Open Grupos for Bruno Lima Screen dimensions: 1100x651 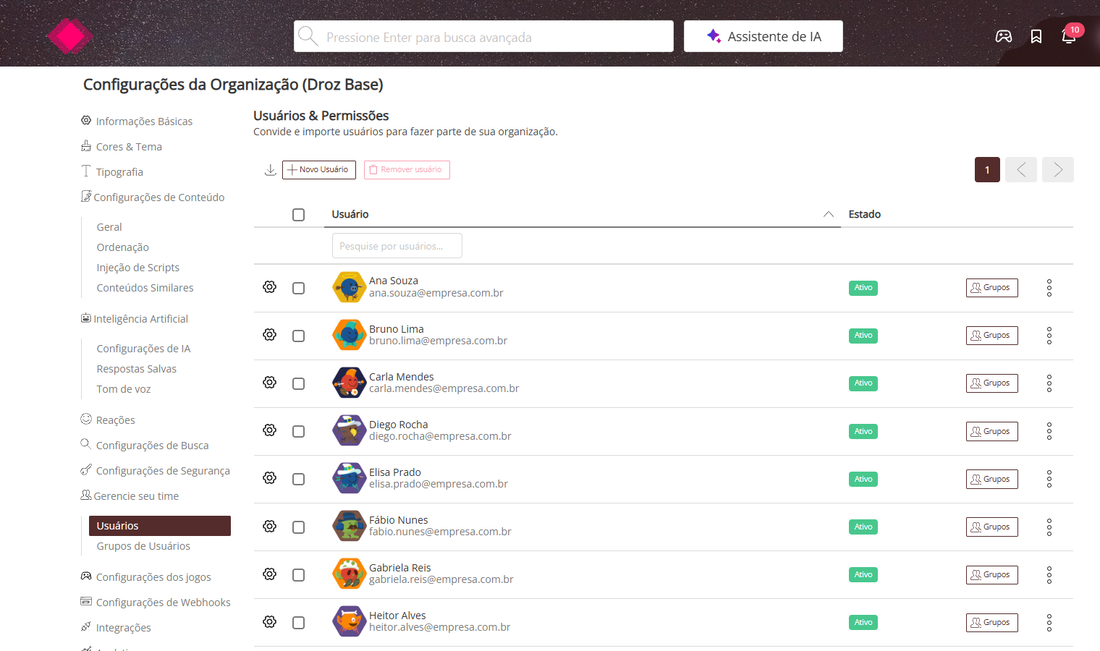pos(992,335)
